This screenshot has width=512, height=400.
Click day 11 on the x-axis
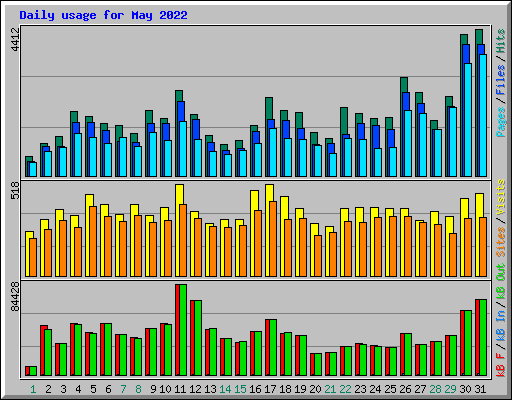tap(180, 389)
